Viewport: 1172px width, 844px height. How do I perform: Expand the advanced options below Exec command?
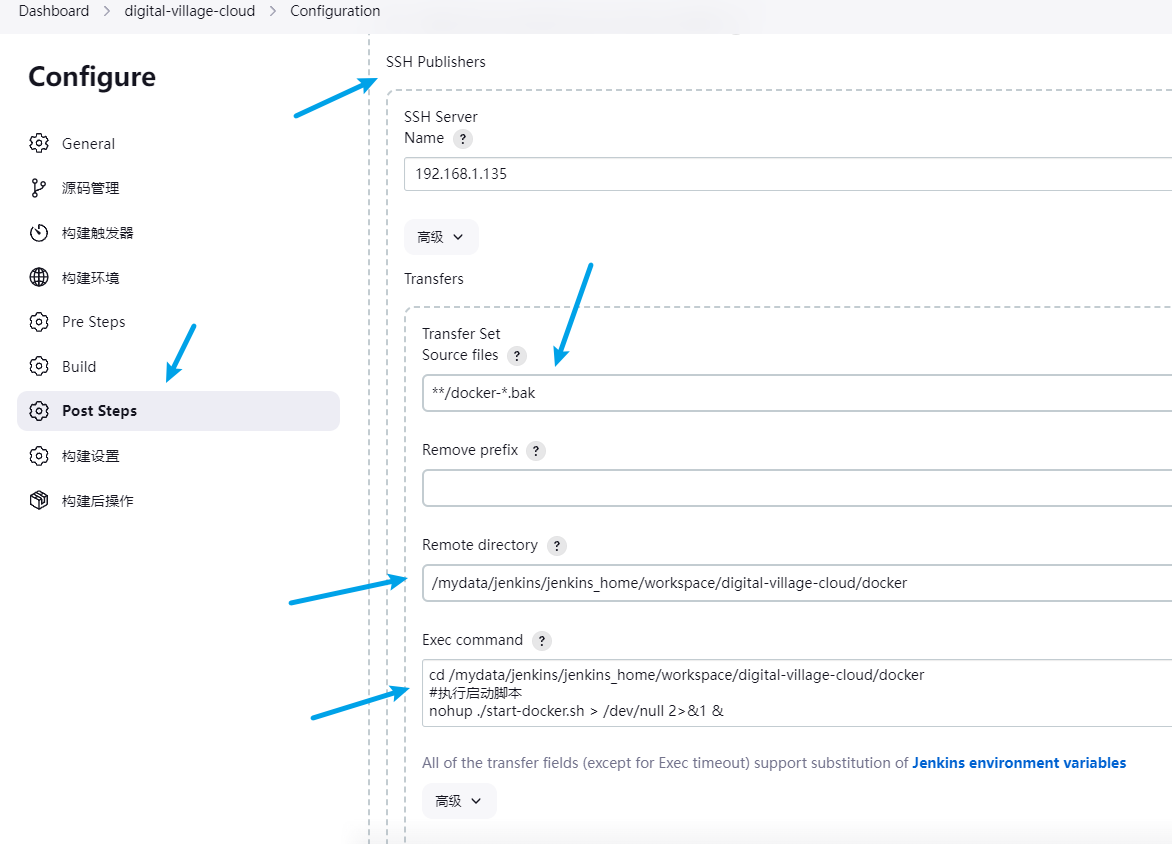pos(459,801)
